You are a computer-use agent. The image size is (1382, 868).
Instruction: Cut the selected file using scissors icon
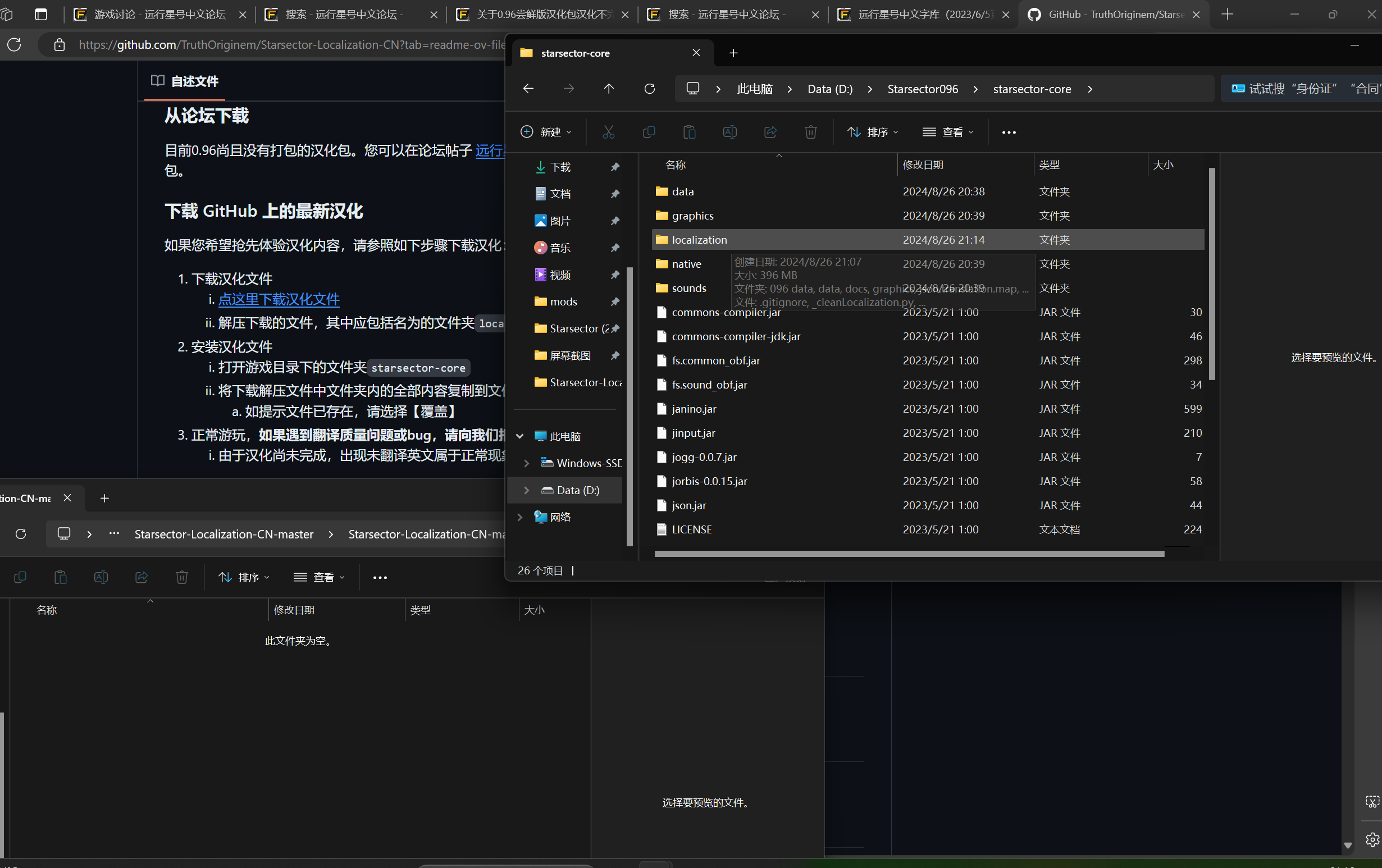point(608,132)
